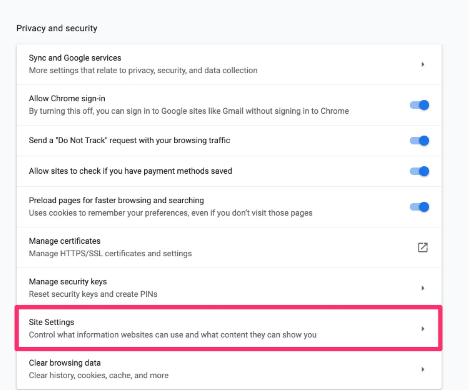Select the Clear browsing data title
The width and height of the screenshot is (469, 392).
click(65, 363)
